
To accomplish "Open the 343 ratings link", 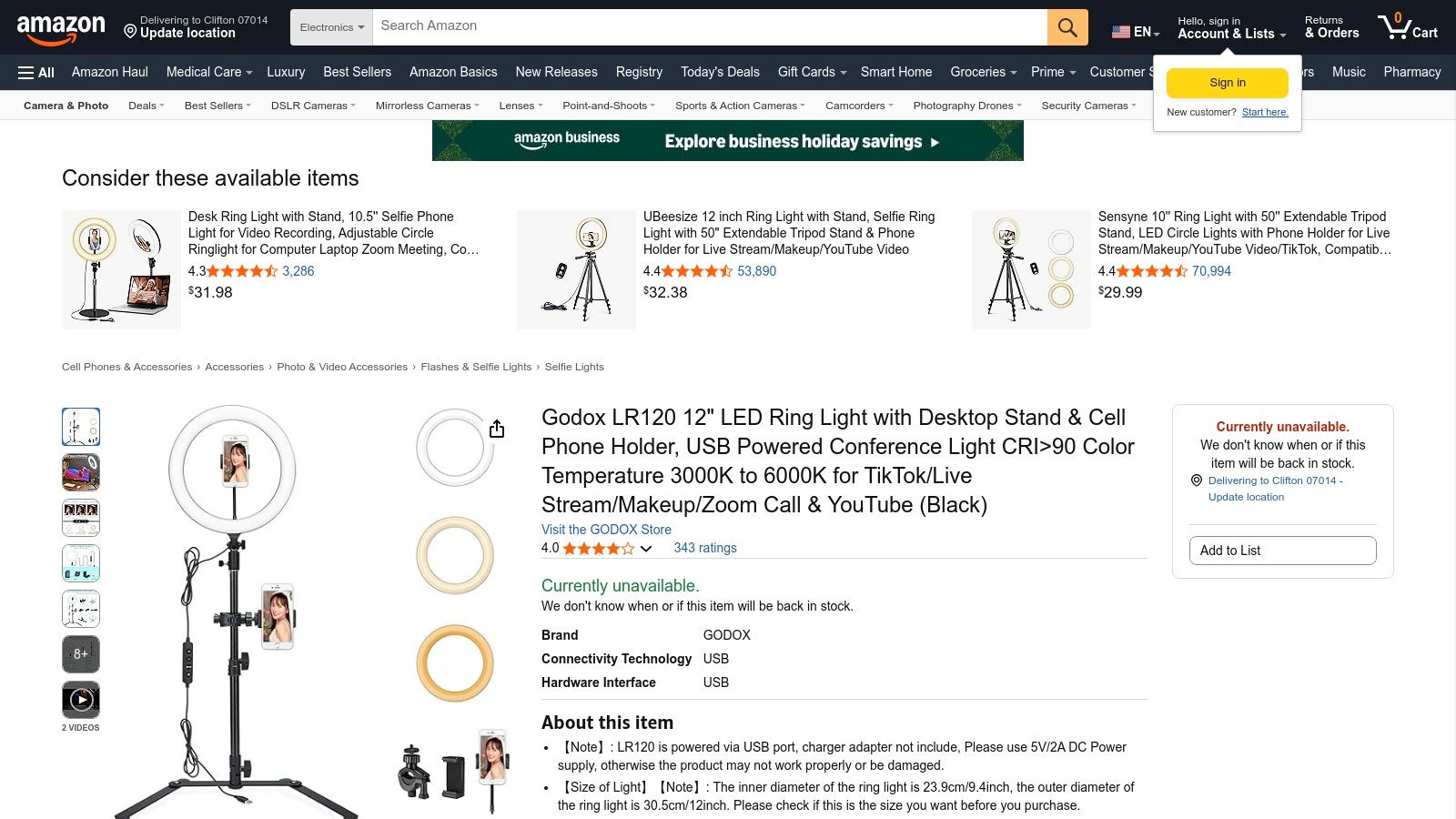I will (704, 548).
